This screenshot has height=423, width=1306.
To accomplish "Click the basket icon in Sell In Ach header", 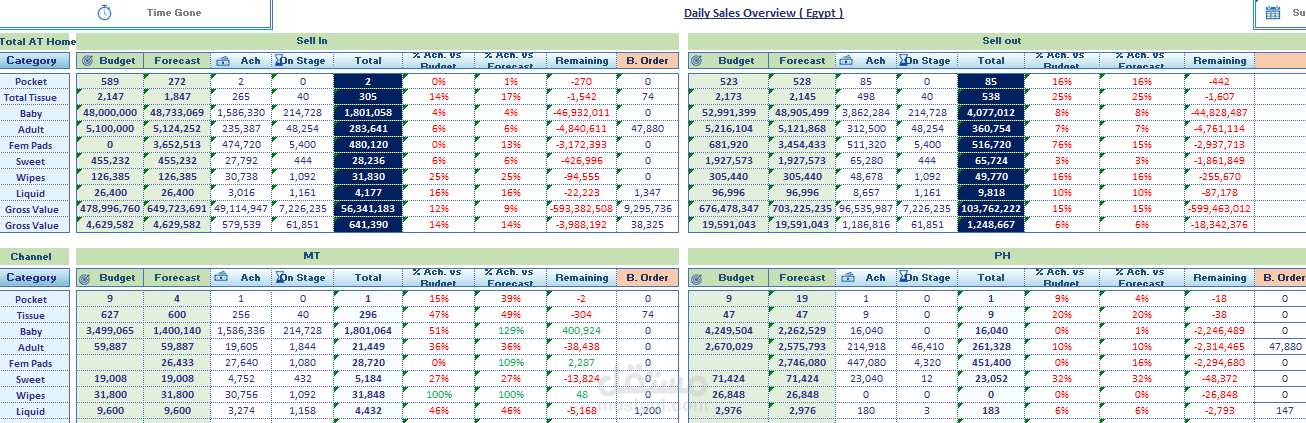I will (x=222, y=61).
